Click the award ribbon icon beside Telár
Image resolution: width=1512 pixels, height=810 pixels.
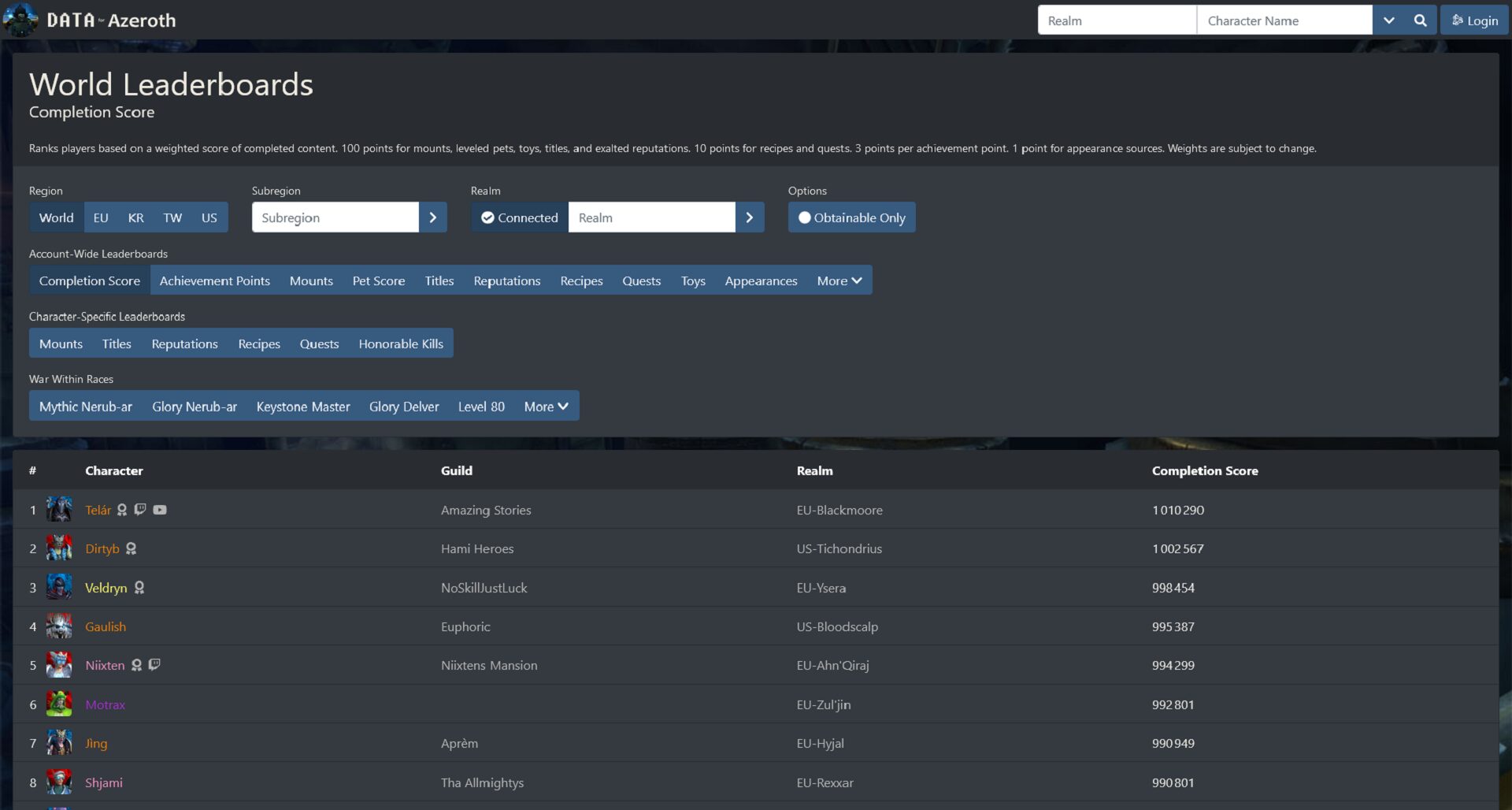[122, 510]
